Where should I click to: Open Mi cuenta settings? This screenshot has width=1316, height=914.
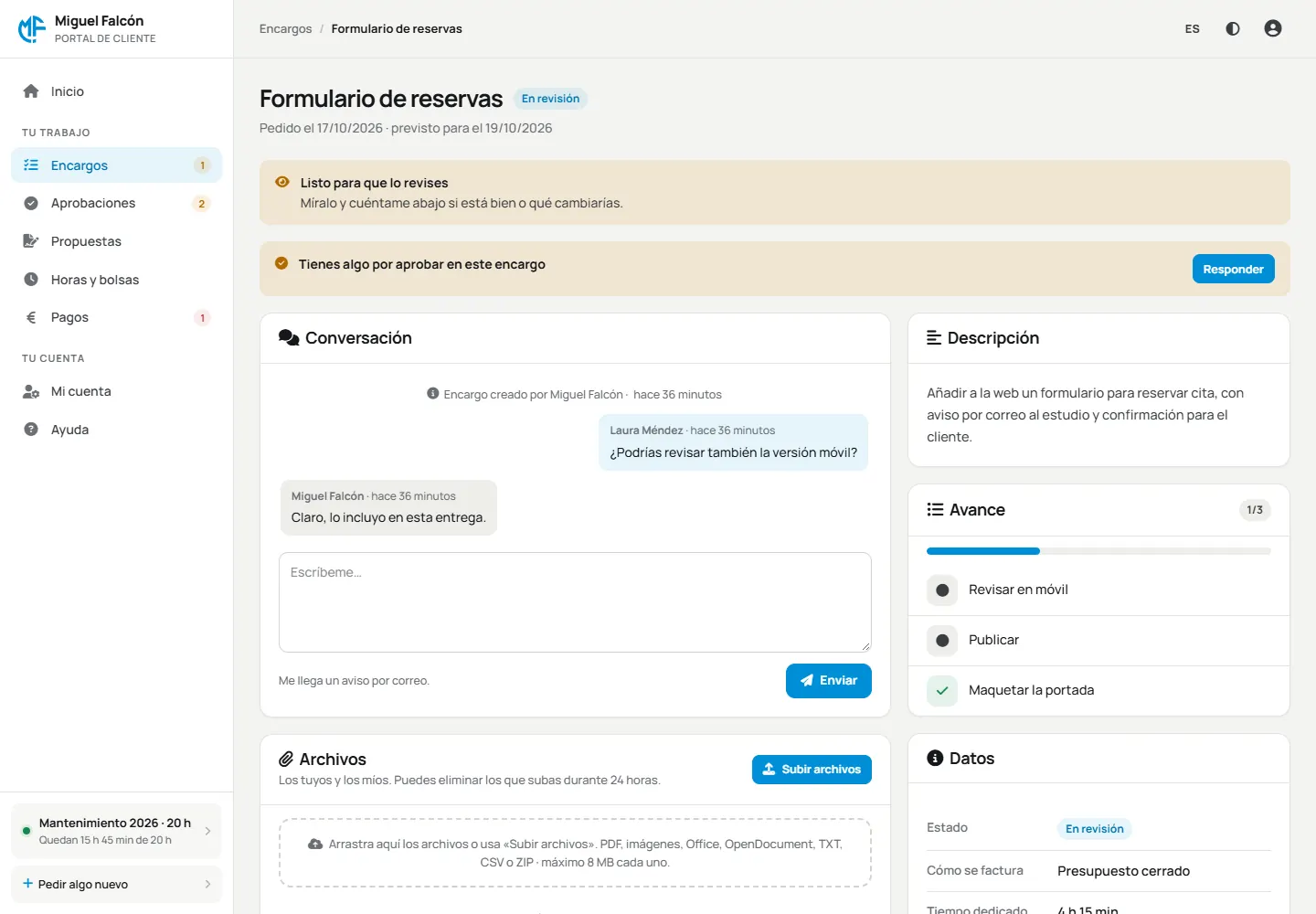116,391
